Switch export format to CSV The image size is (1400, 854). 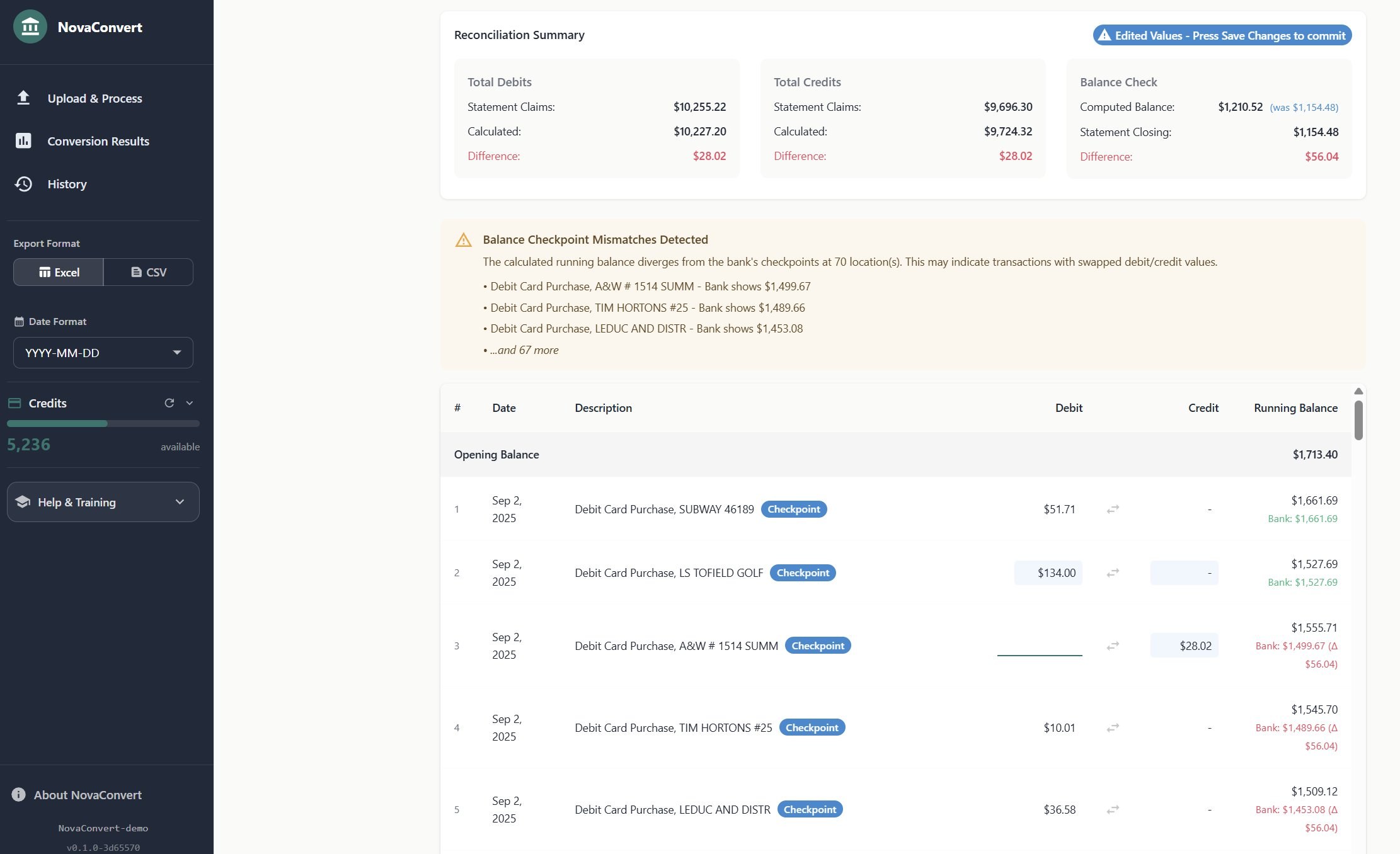point(149,272)
